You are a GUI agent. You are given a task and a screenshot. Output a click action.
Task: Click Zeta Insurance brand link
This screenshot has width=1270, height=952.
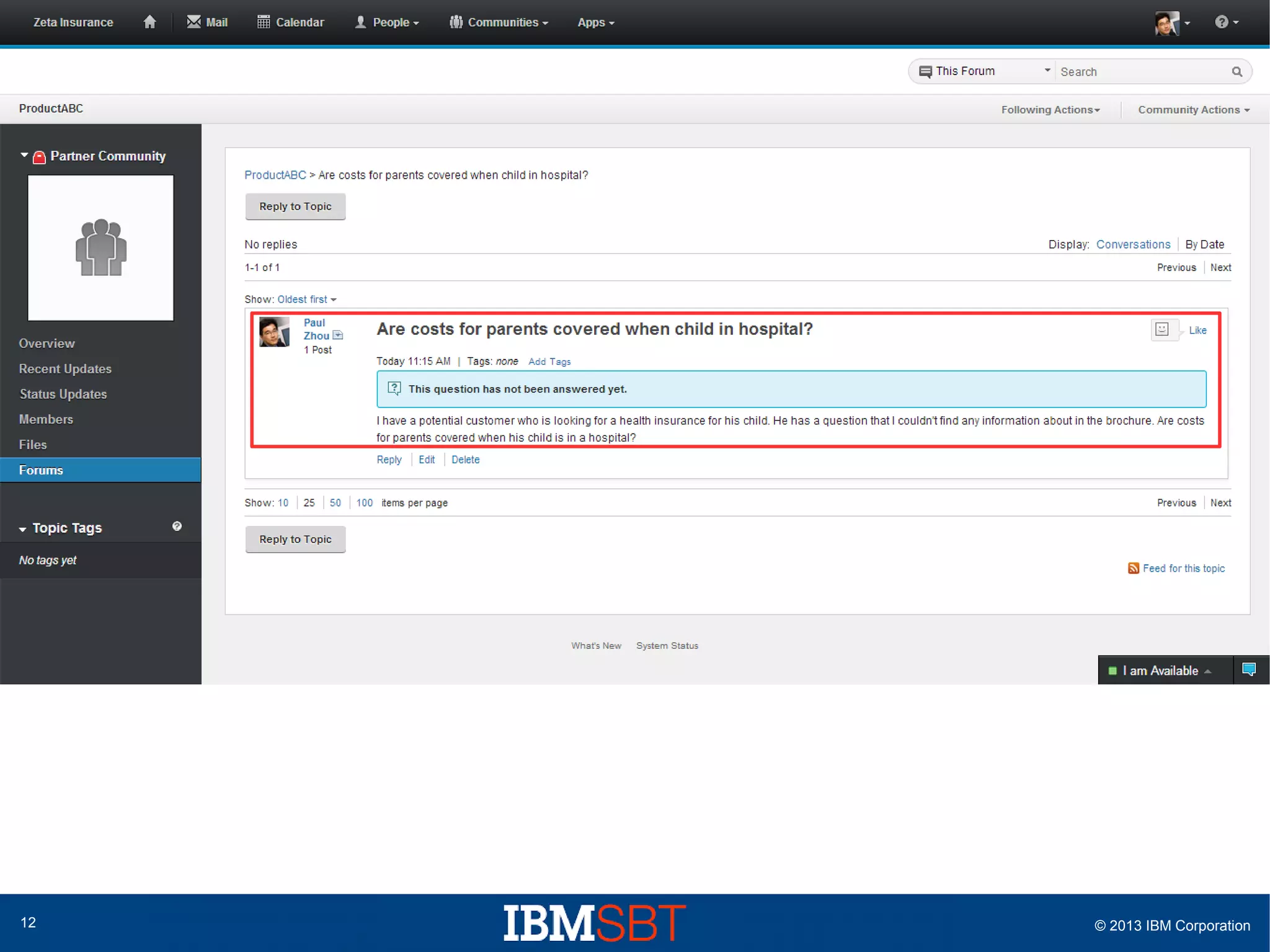point(73,22)
